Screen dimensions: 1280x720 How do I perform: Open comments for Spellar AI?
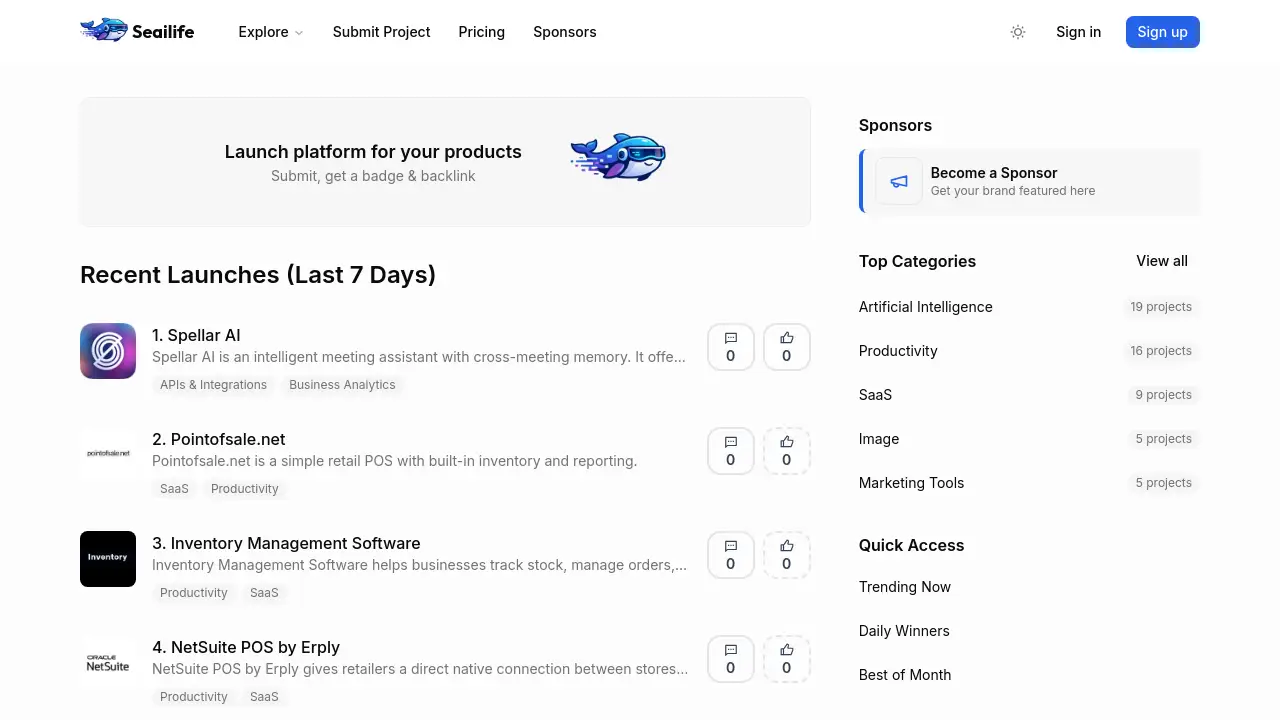[x=731, y=347]
